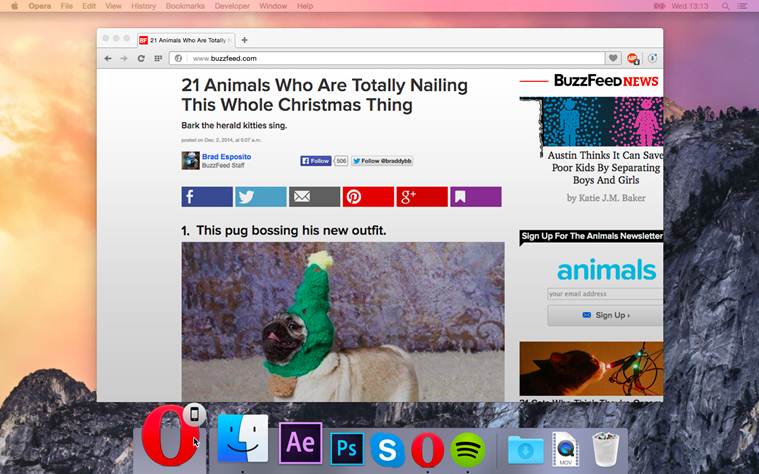Follow author on Facebook button
The image size is (759, 474).
point(316,161)
